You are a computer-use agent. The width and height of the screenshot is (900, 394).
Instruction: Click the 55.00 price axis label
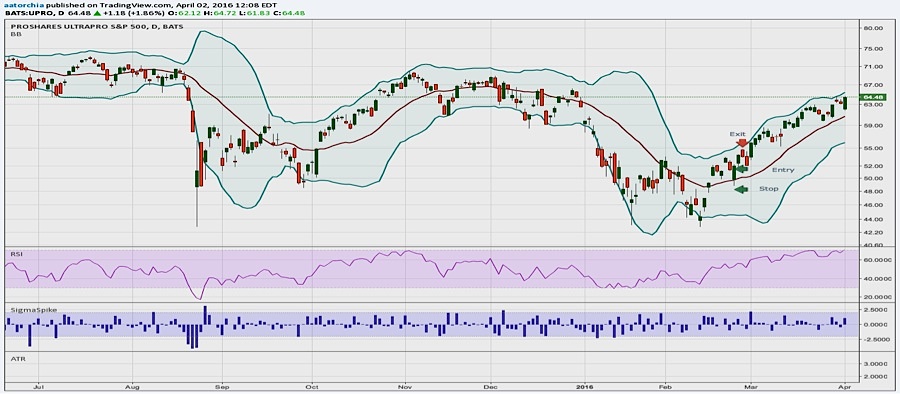[873, 148]
